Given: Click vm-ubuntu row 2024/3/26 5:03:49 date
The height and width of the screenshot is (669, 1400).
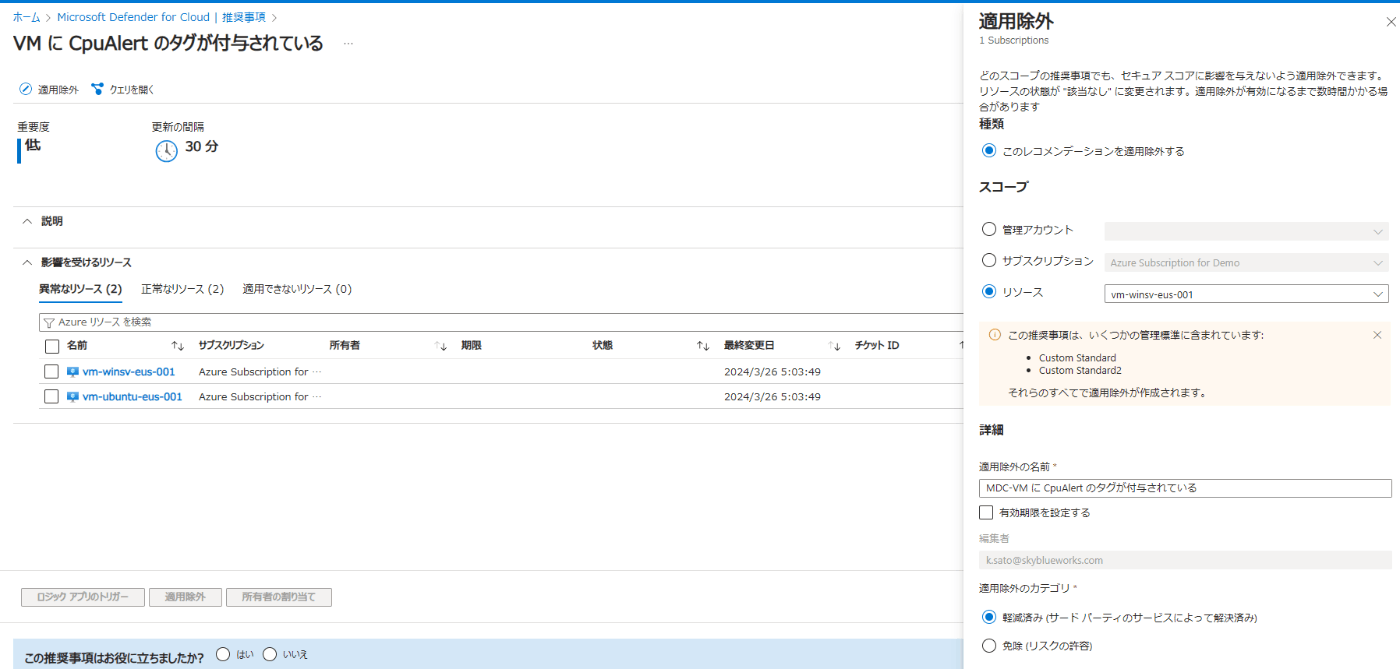Looking at the screenshot, I should 772,397.
